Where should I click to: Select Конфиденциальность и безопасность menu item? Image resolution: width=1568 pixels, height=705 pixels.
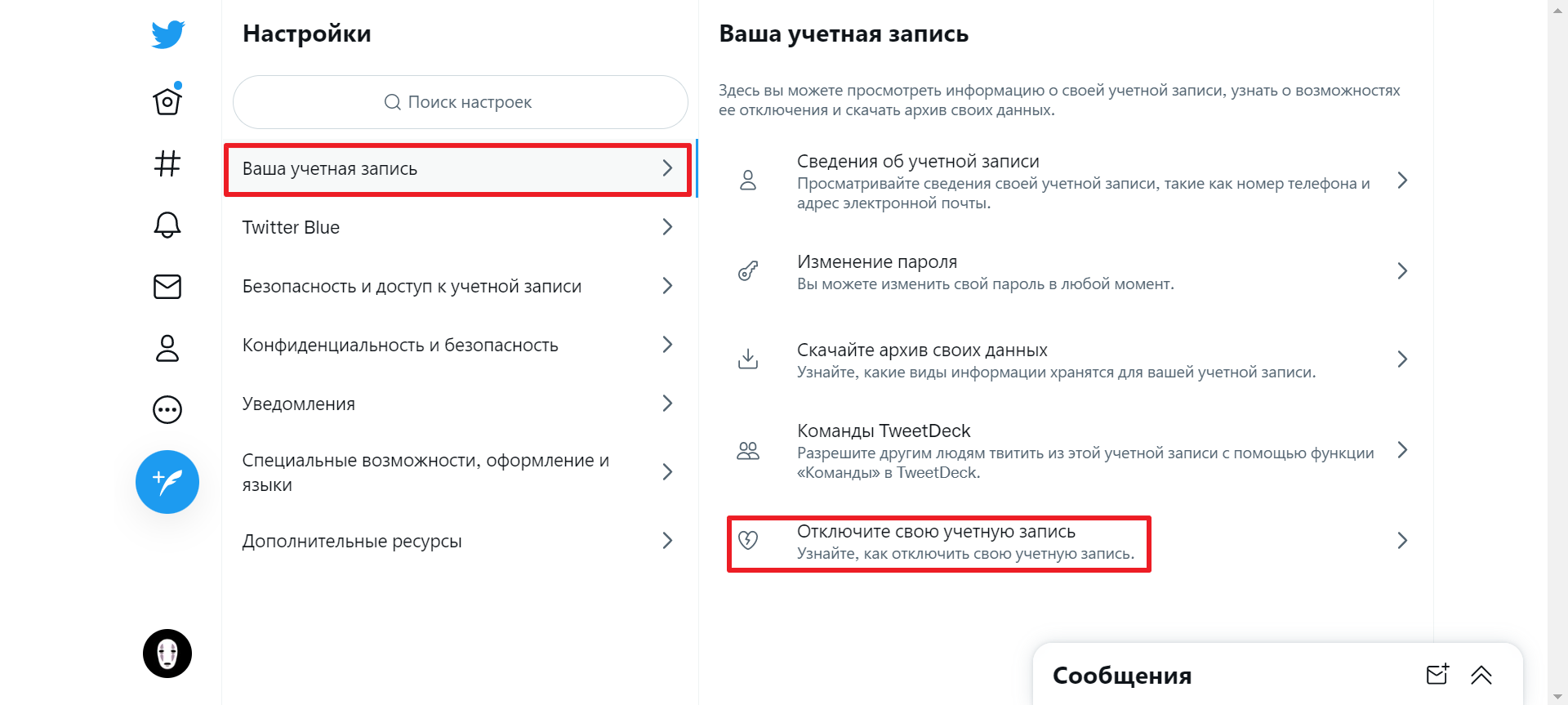(x=400, y=344)
